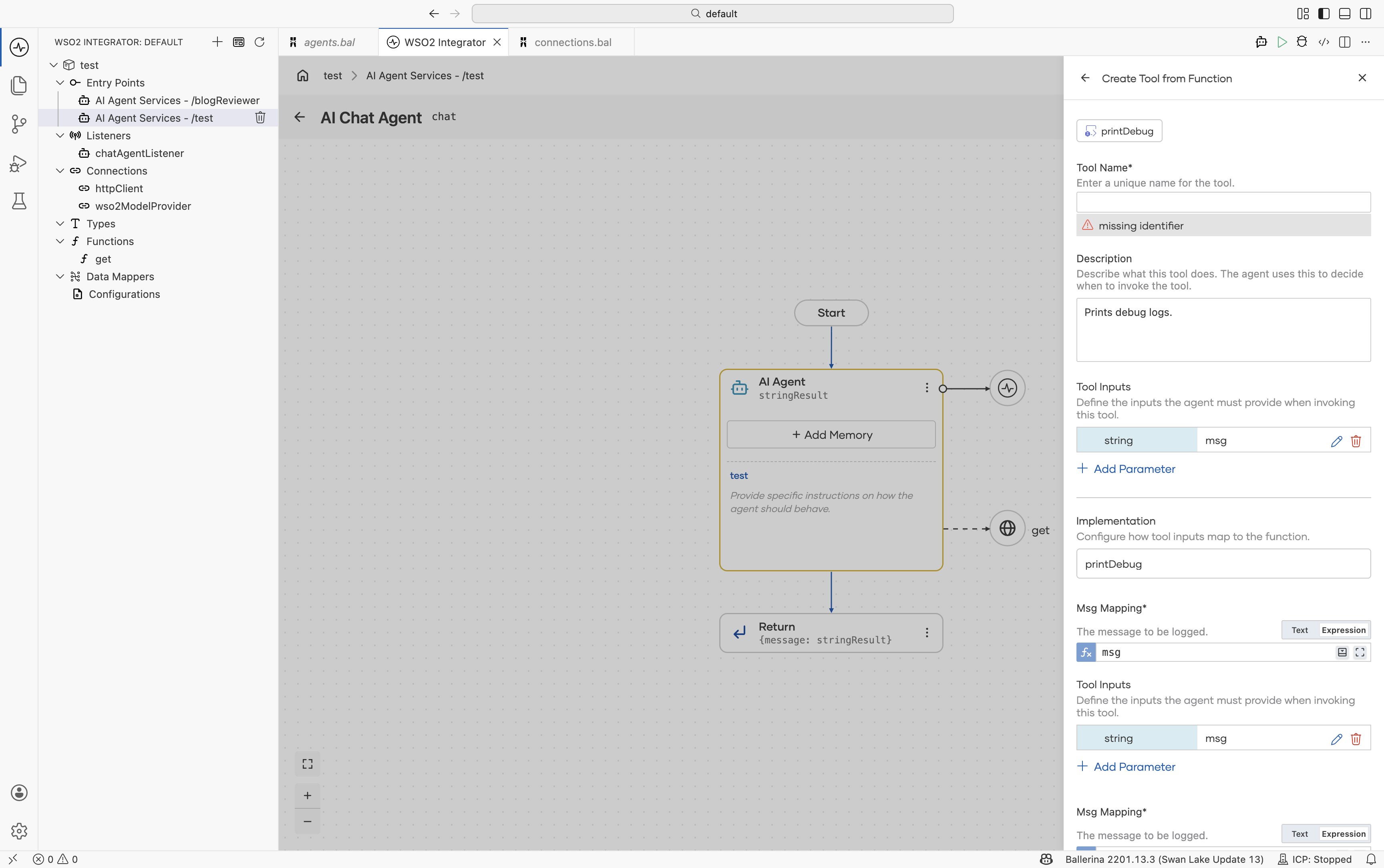The image size is (1384, 868).
Task: Switch first Msg Mapping to Text mode
Action: tap(1300, 630)
